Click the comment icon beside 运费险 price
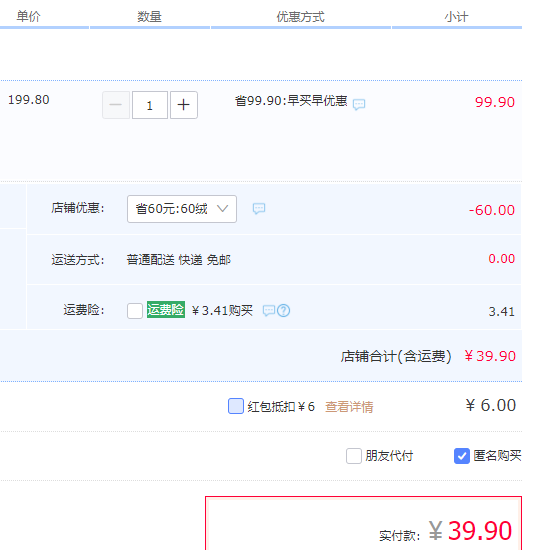The height and width of the screenshot is (550, 556). [269, 311]
